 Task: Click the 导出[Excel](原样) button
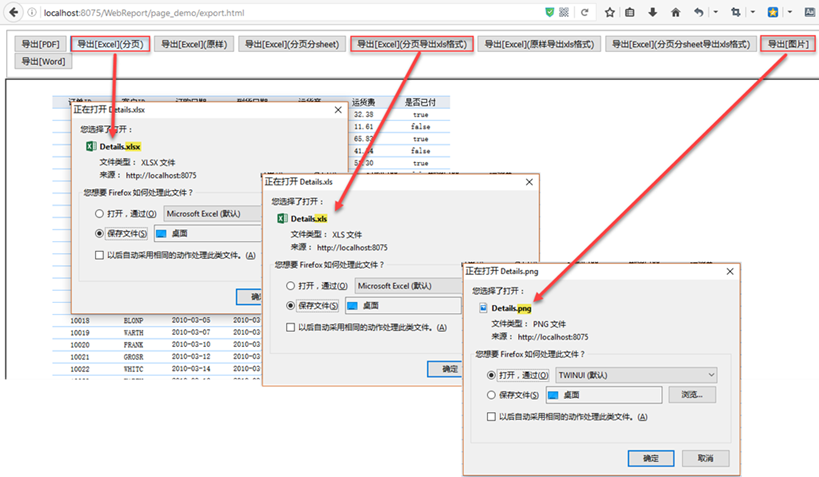pyautogui.click(x=194, y=44)
